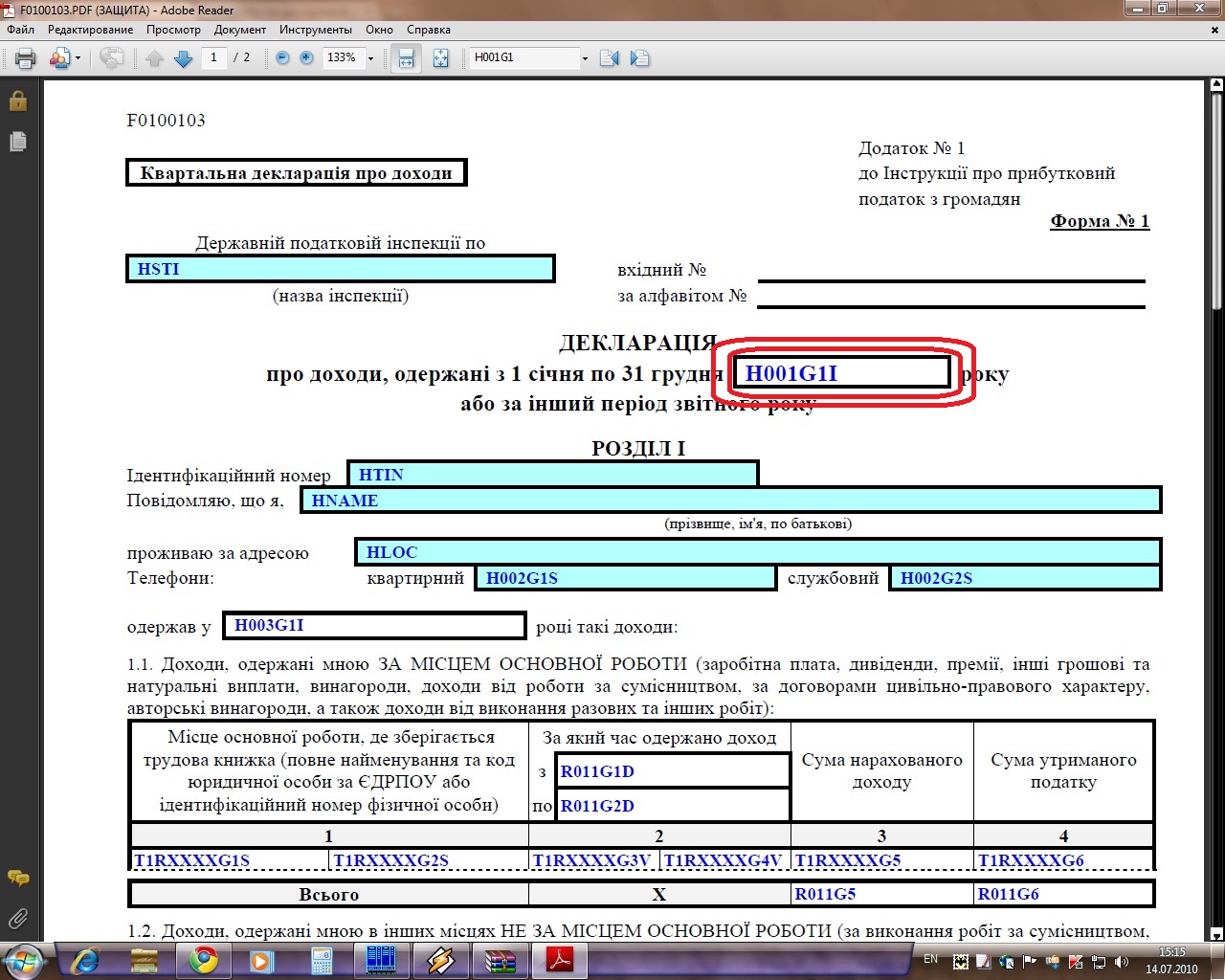Go to next page with down arrow

184,58
